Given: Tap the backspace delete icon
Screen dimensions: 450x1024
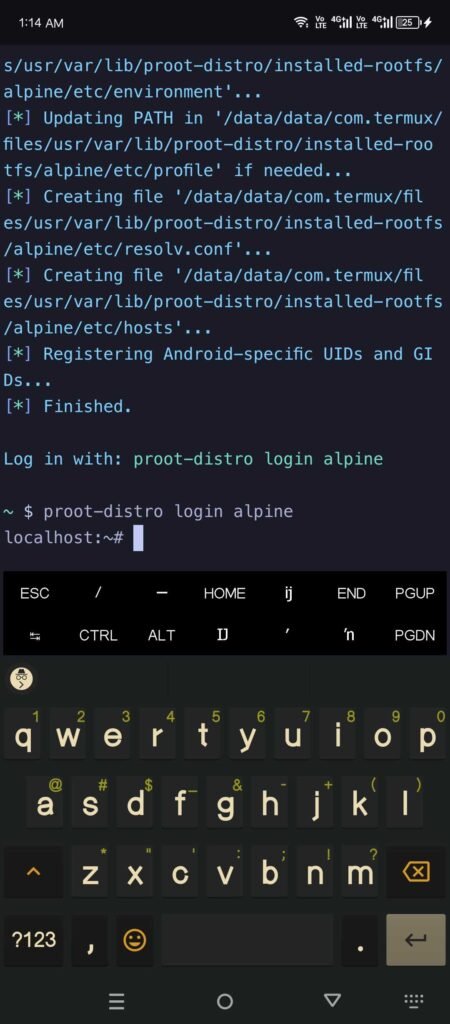Looking at the screenshot, I should (x=417, y=871).
